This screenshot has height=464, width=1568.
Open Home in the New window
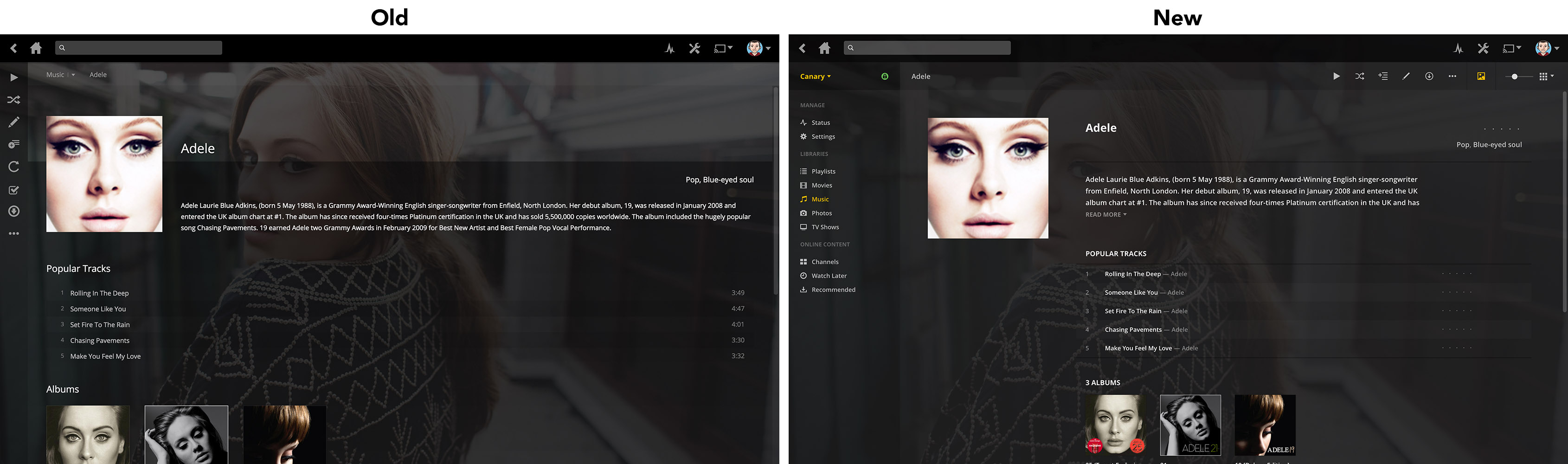(x=824, y=48)
